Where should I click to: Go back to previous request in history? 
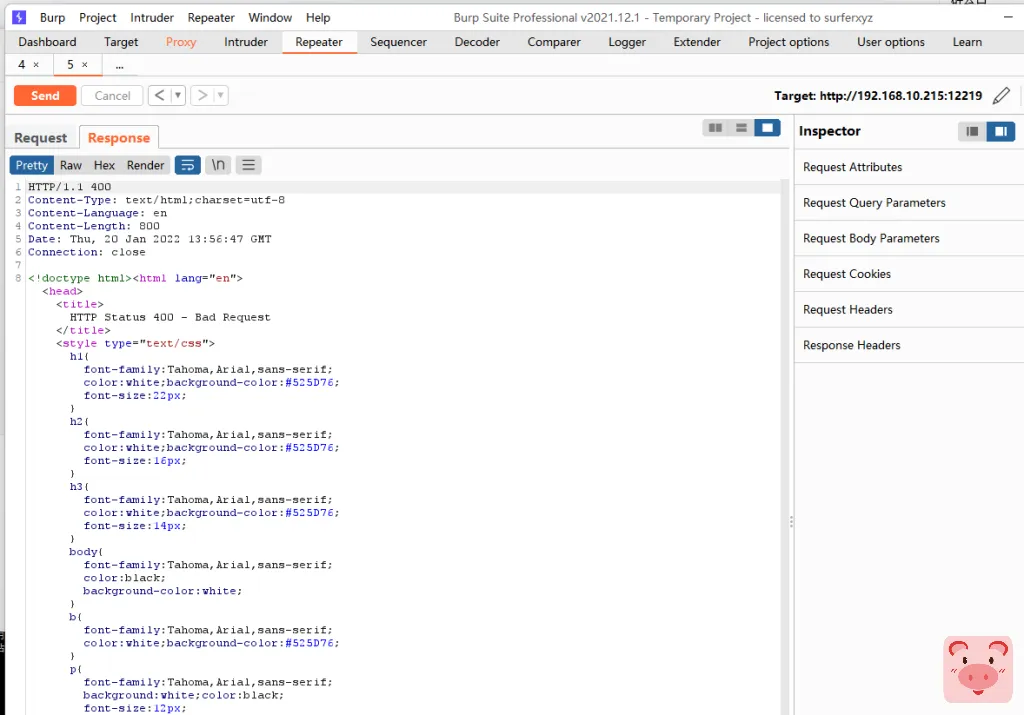pos(159,96)
